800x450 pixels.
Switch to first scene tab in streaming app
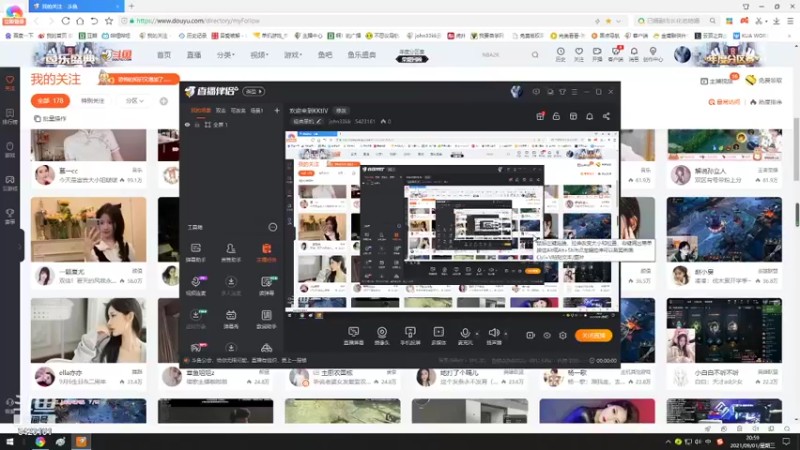[201, 110]
